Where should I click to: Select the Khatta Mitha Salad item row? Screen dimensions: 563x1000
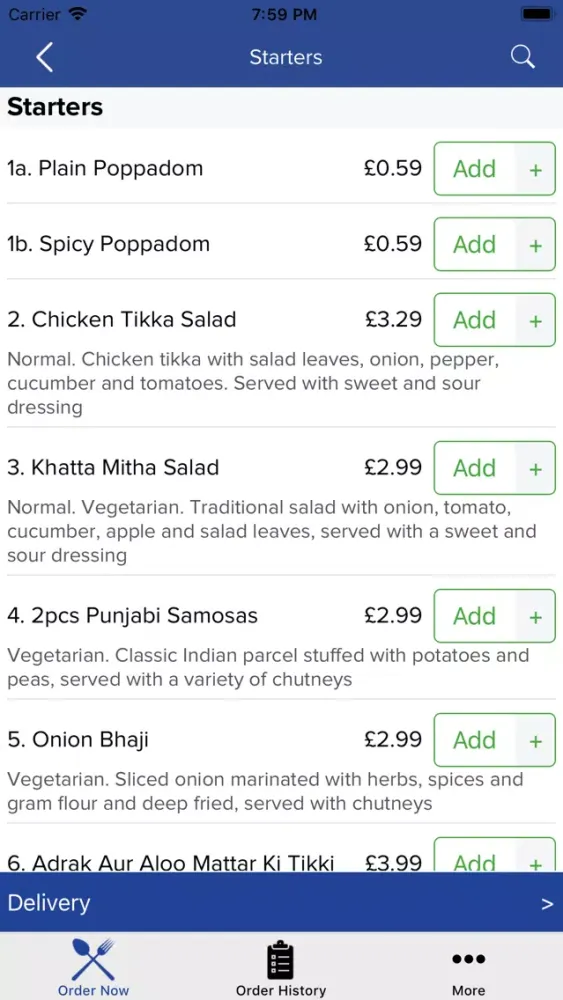point(281,501)
